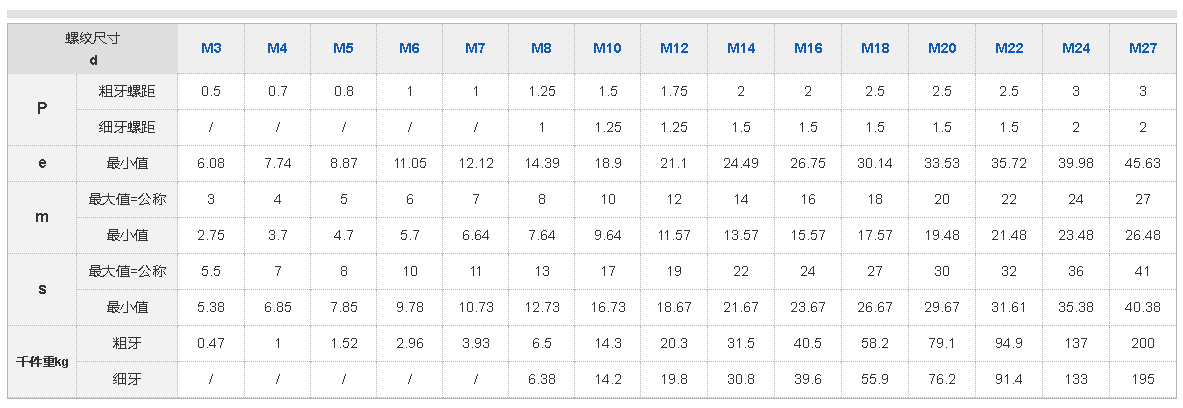Click the M10 column header
This screenshot has width=1183, height=408.
[607, 48]
